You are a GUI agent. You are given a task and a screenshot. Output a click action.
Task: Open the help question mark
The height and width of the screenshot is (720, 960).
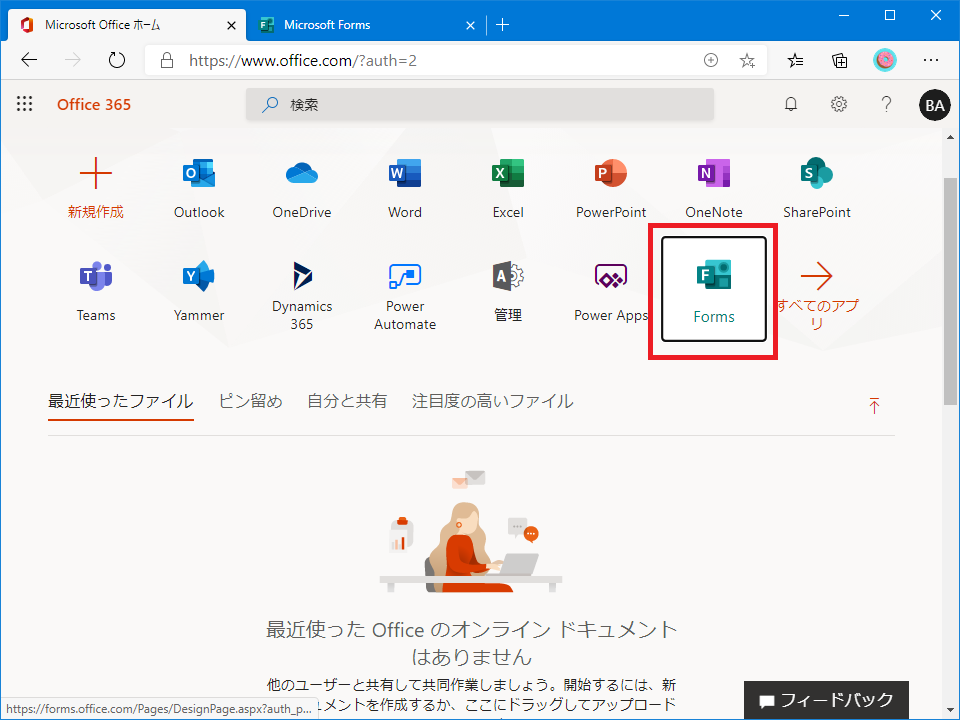[x=886, y=104]
